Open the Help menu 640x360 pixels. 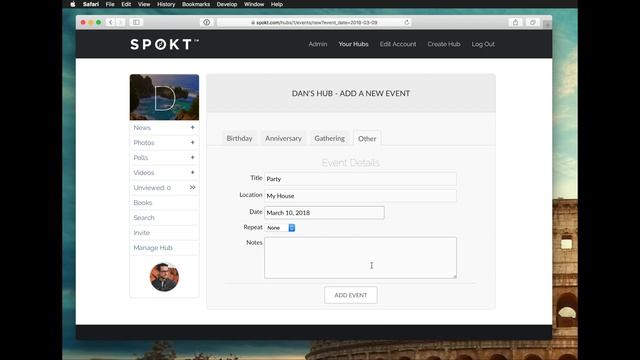pos(277,4)
